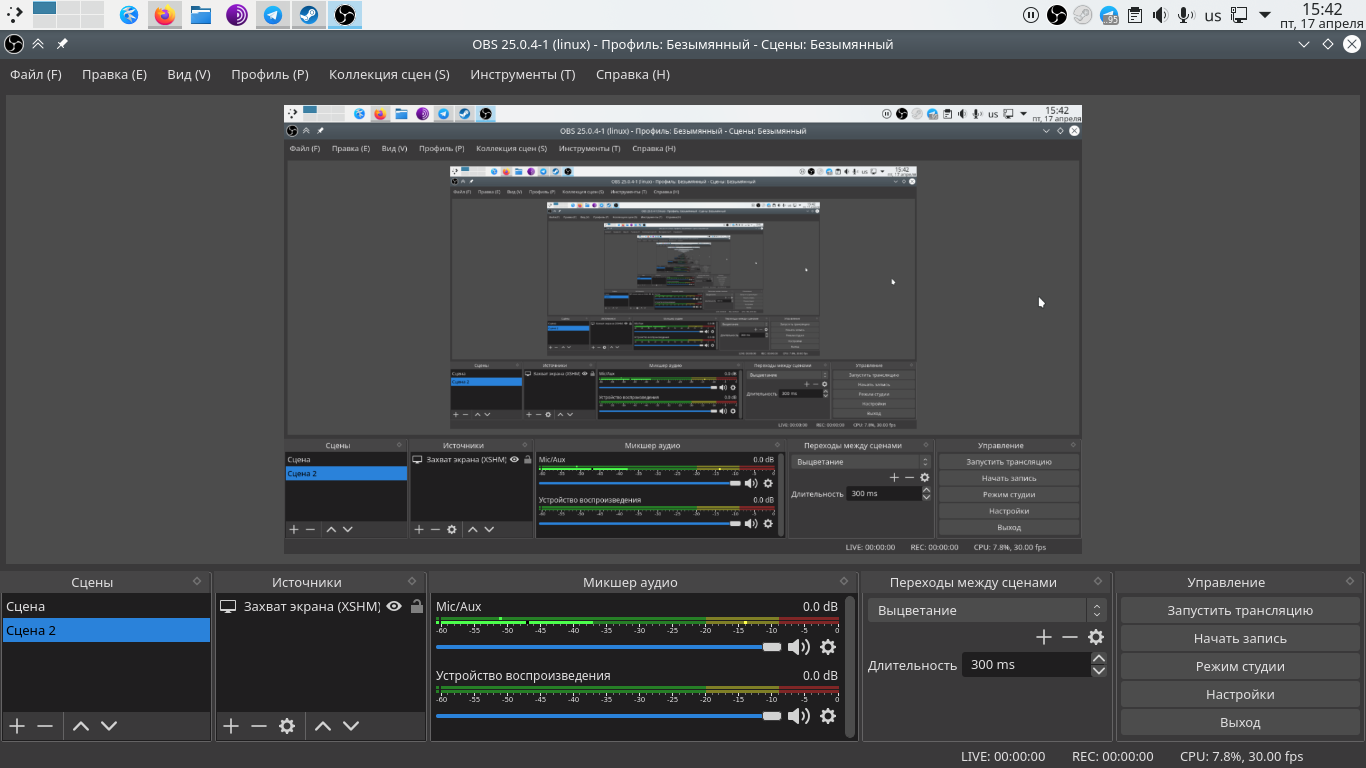Hide the Захват экрана source with eye
This screenshot has height=768, width=1366.
click(x=394, y=606)
